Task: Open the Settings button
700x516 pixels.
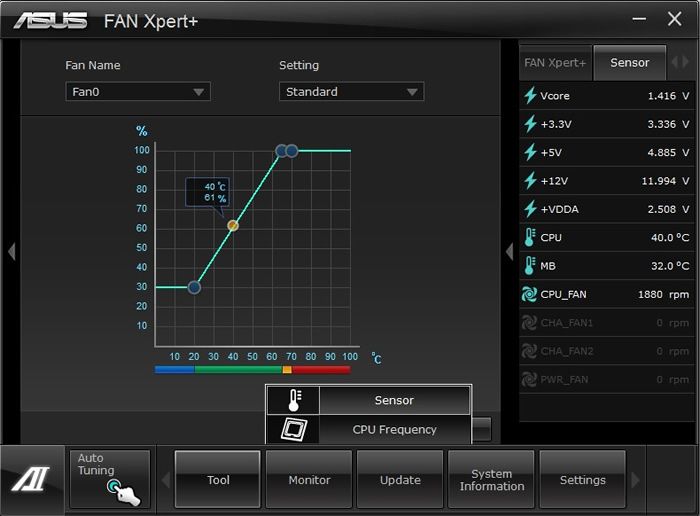Action: click(583, 479)
